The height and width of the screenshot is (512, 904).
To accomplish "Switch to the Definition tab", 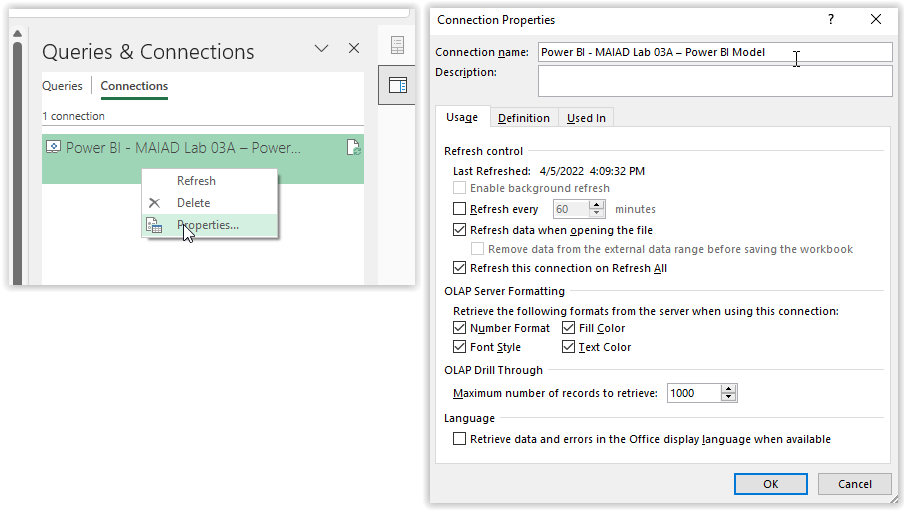I will (523, 118).
